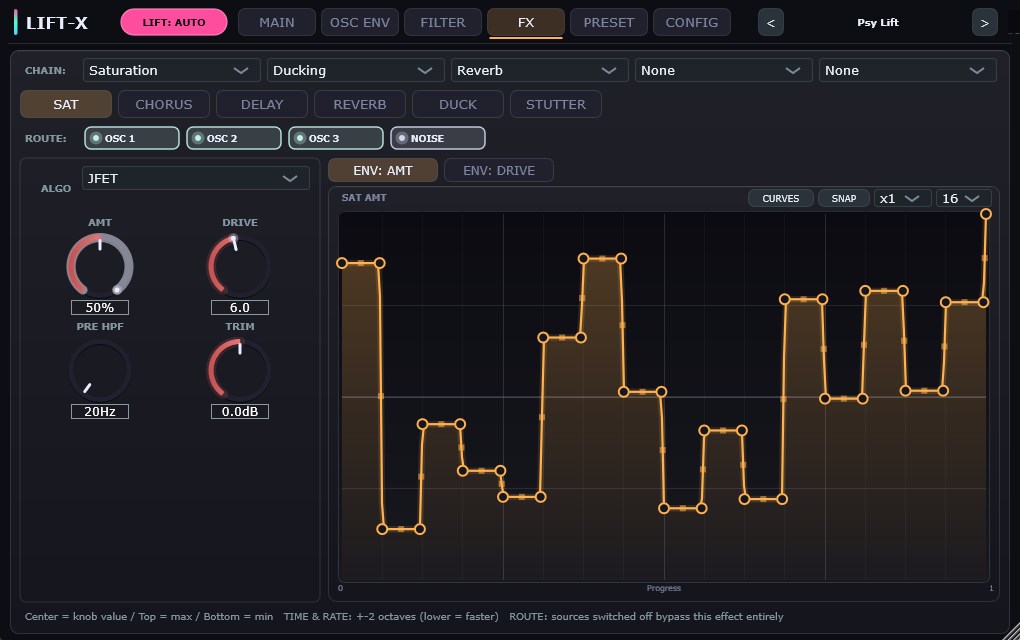Select the FX tab
Image resolution: width=1020 pixels, height=640 pixels.
[x=526, y=22]
